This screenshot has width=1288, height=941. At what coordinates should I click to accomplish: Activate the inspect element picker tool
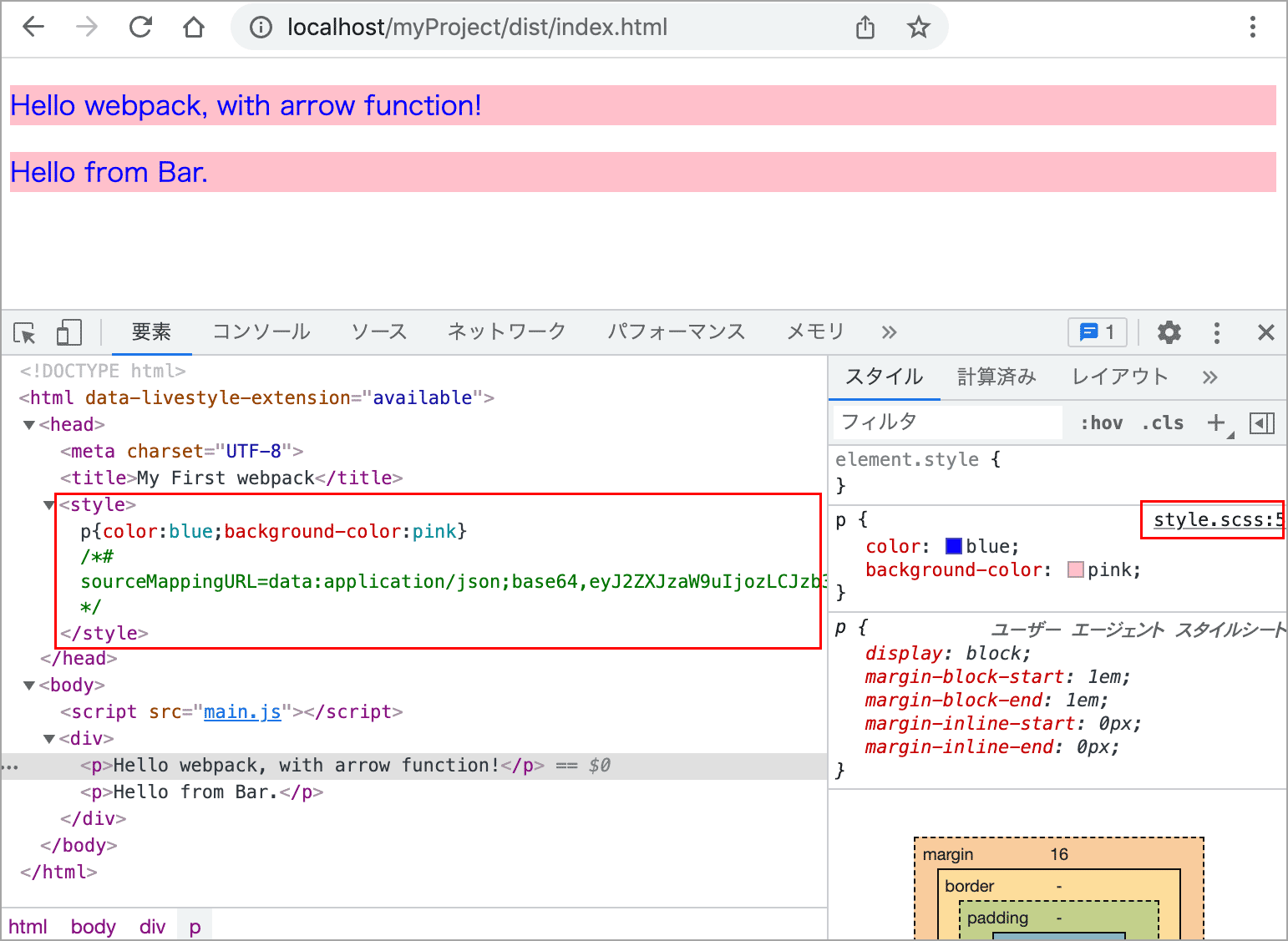click(25, 332)
